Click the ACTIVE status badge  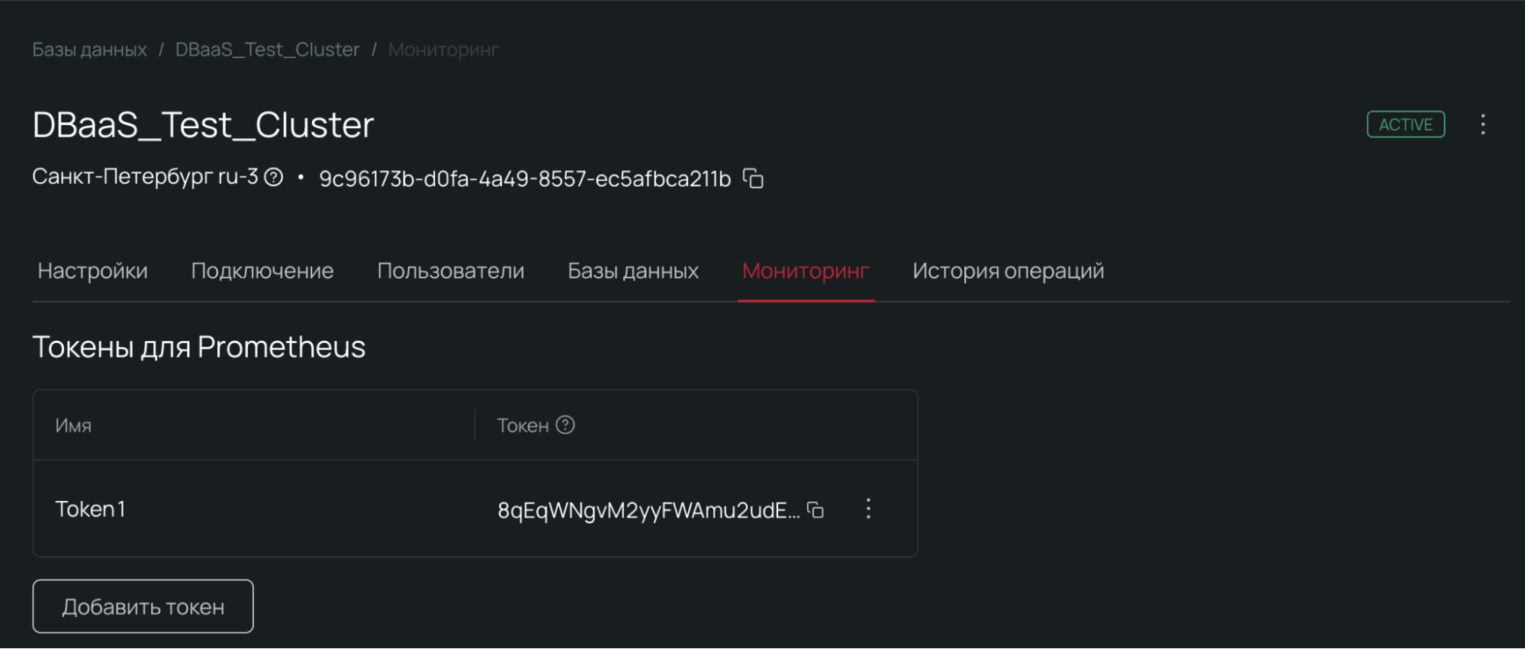(1405, 125)
